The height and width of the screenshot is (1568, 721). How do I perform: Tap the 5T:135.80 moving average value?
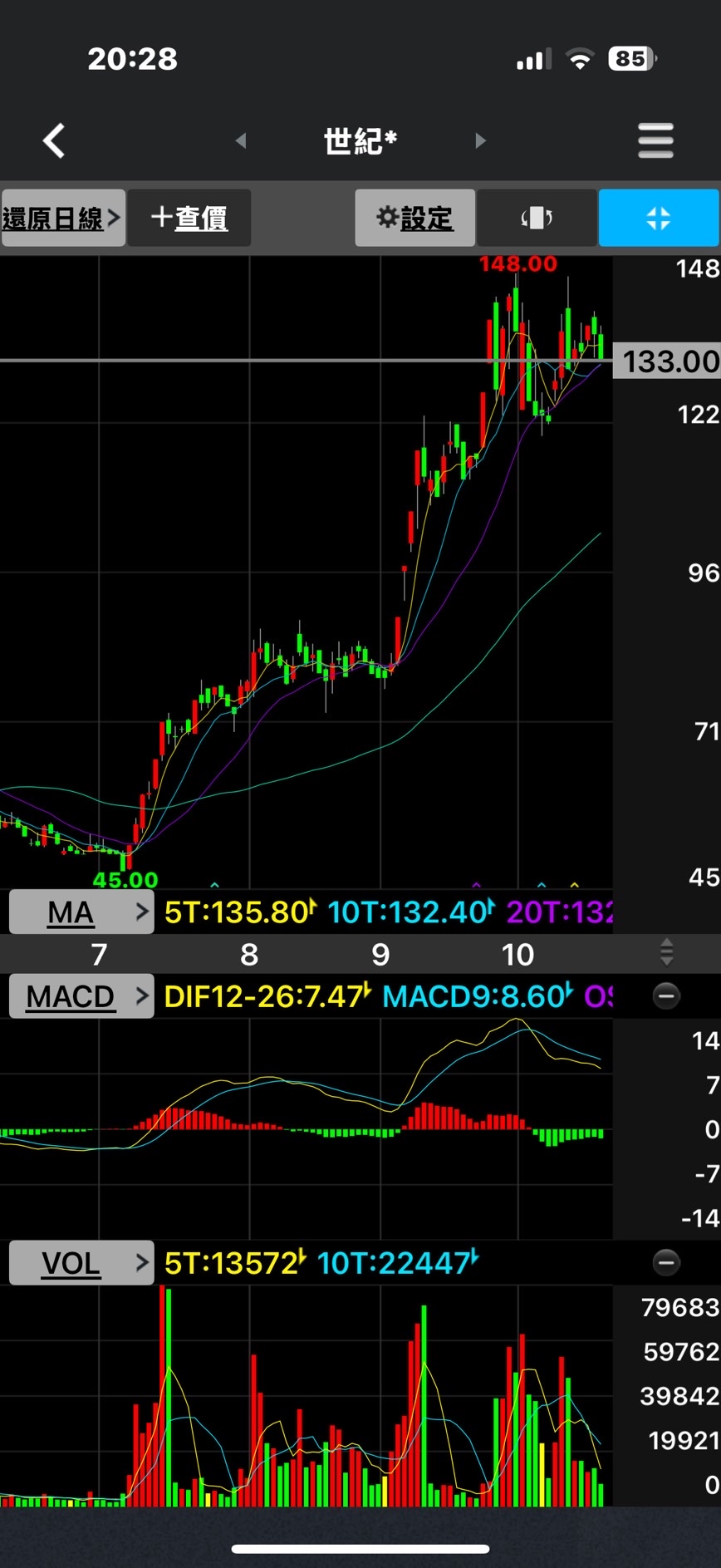point(239,912)
